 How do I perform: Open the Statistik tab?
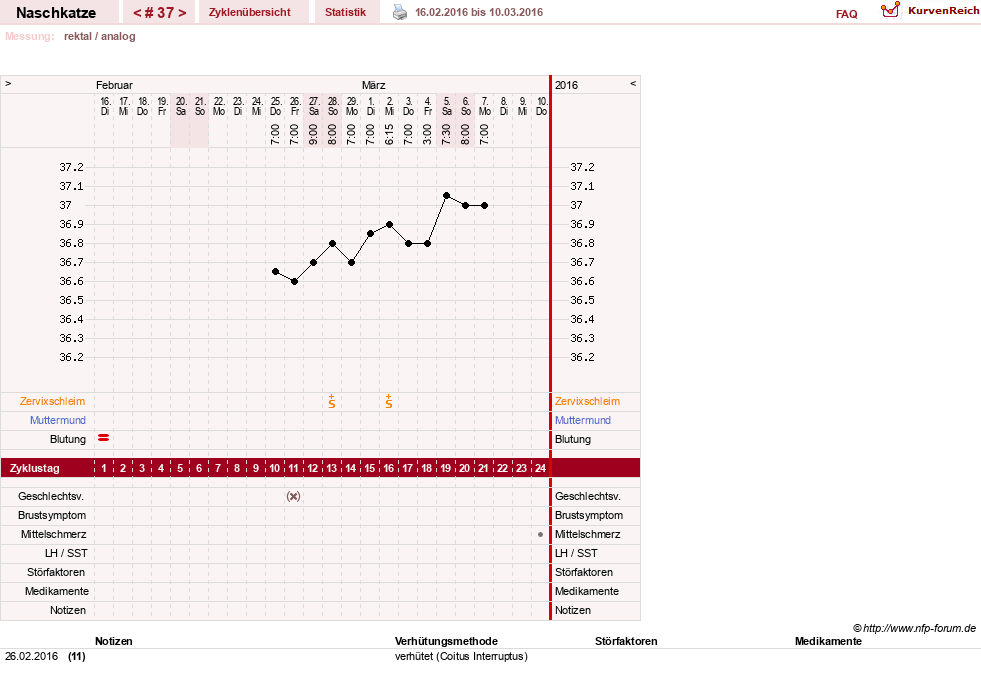[x=345, y=12]
